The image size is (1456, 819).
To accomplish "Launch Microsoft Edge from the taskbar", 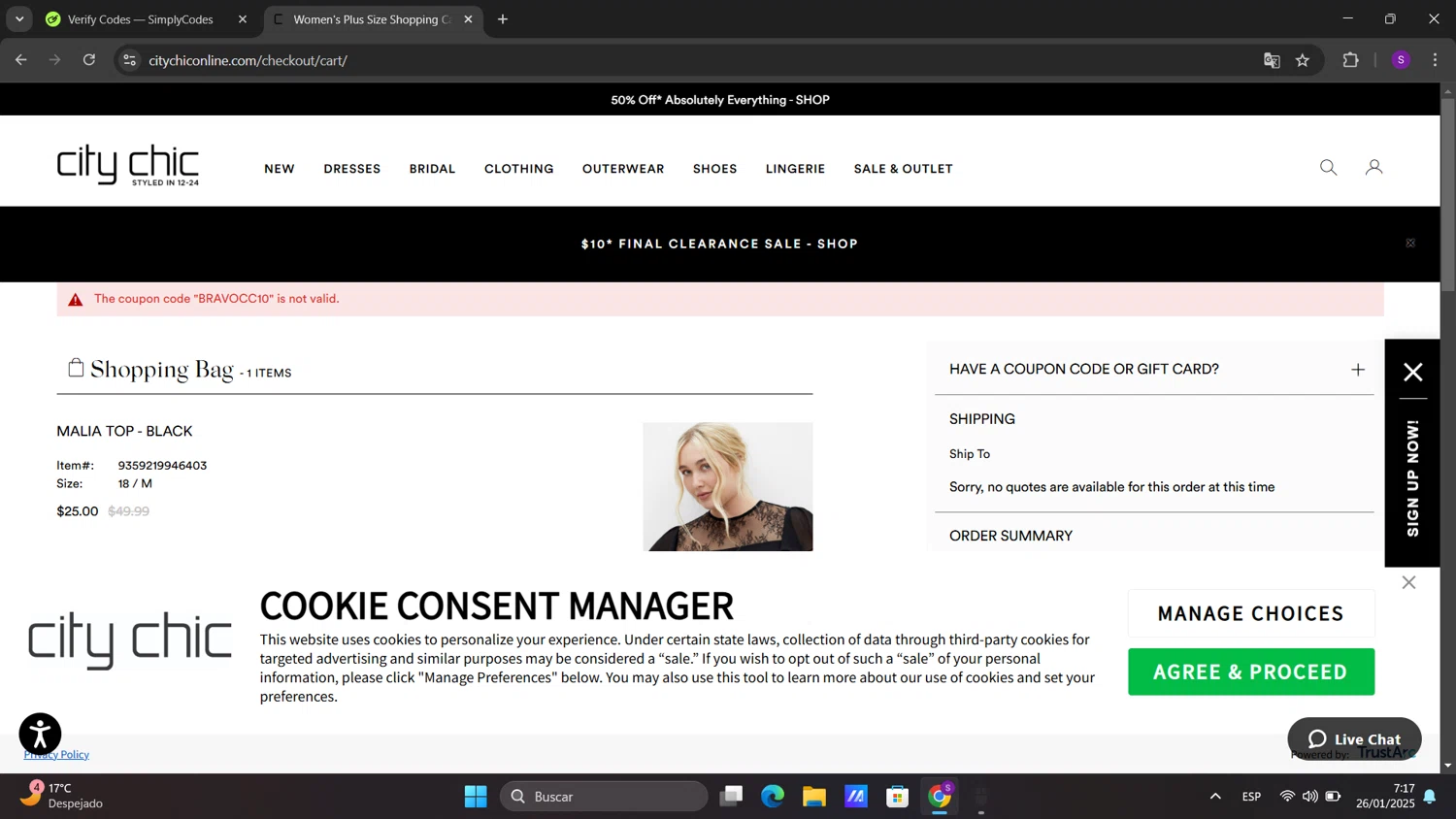I will 773,797.
